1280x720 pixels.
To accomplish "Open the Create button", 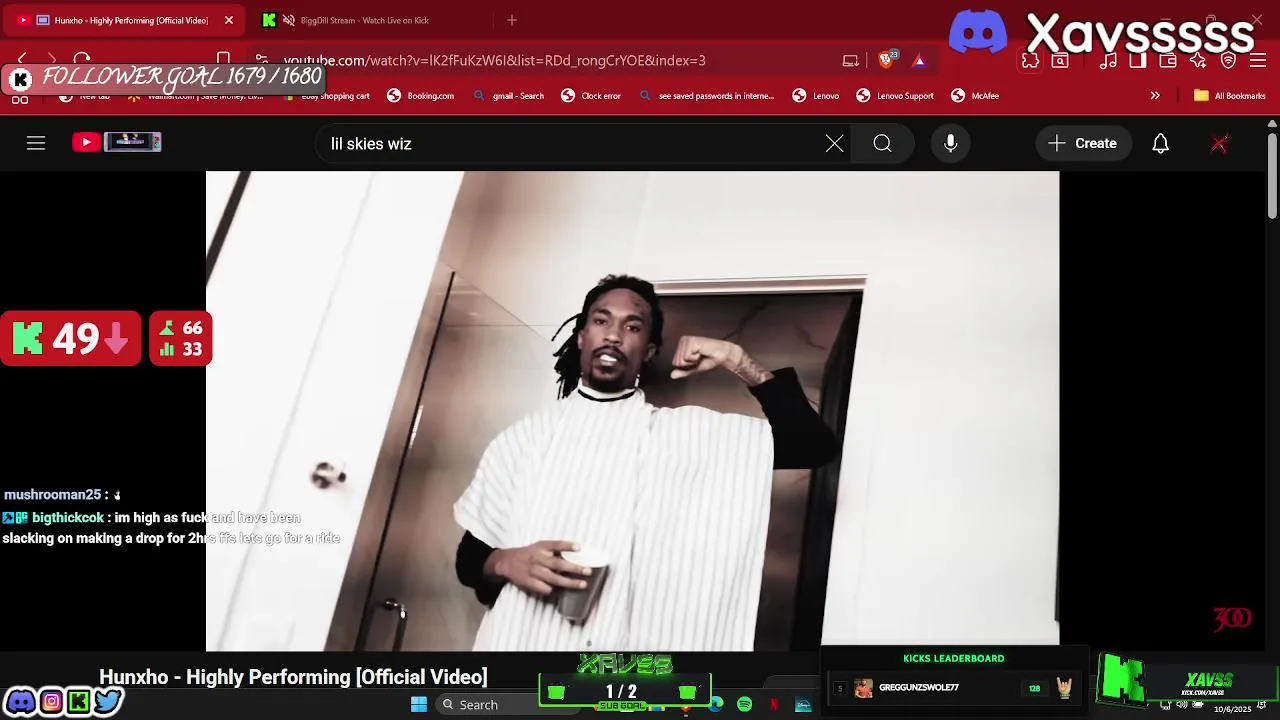I will tap(1083, 144).
